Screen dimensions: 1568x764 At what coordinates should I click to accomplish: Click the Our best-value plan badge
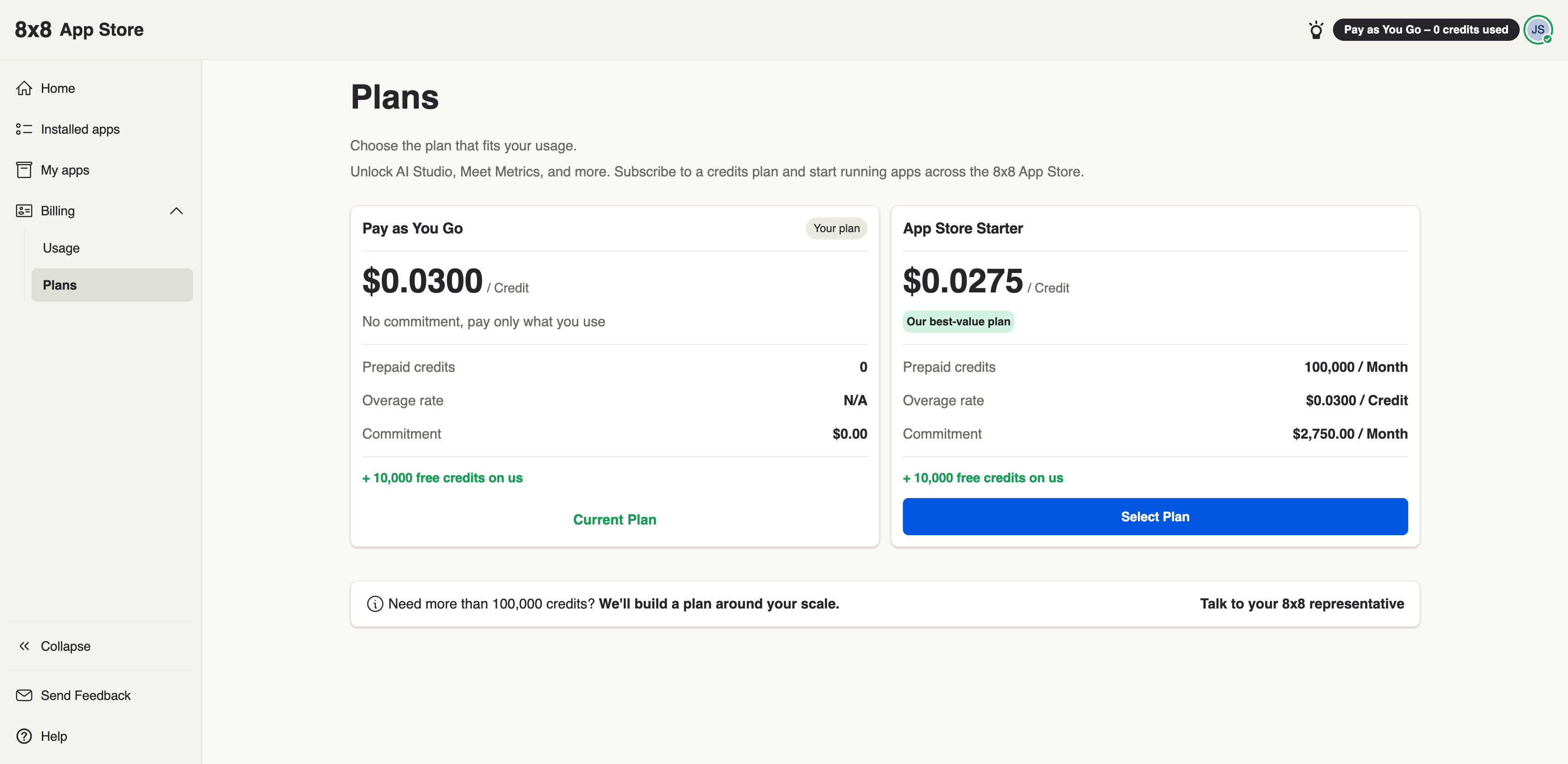(958, 321)
